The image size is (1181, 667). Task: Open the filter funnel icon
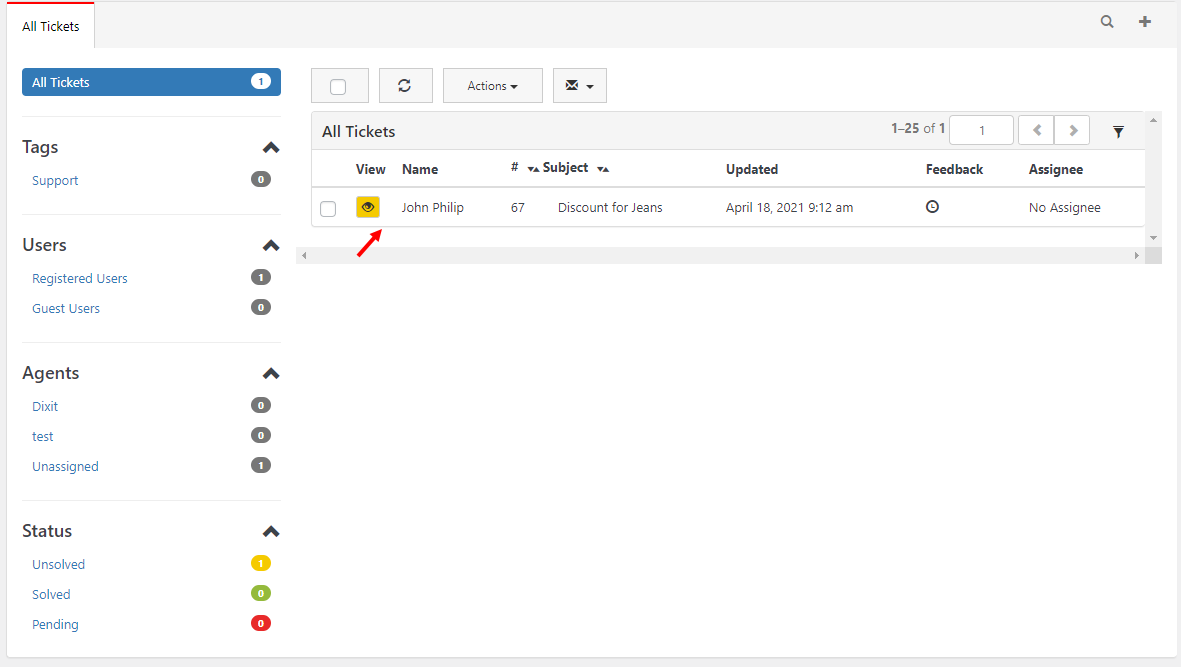1118,132
